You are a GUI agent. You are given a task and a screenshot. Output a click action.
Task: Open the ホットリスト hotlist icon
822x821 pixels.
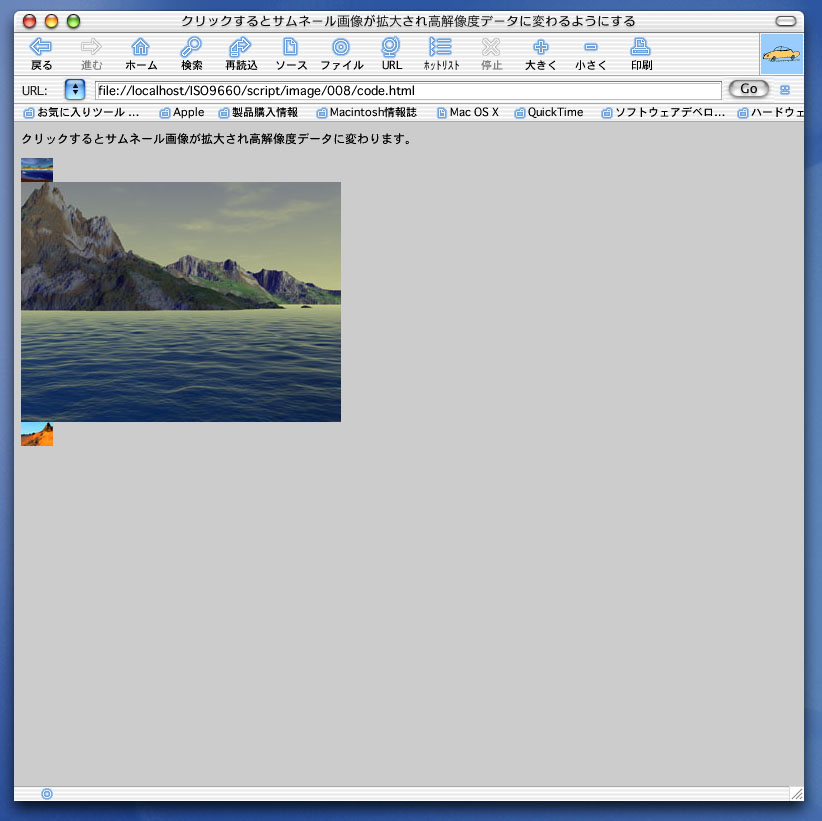click(440, 47)
